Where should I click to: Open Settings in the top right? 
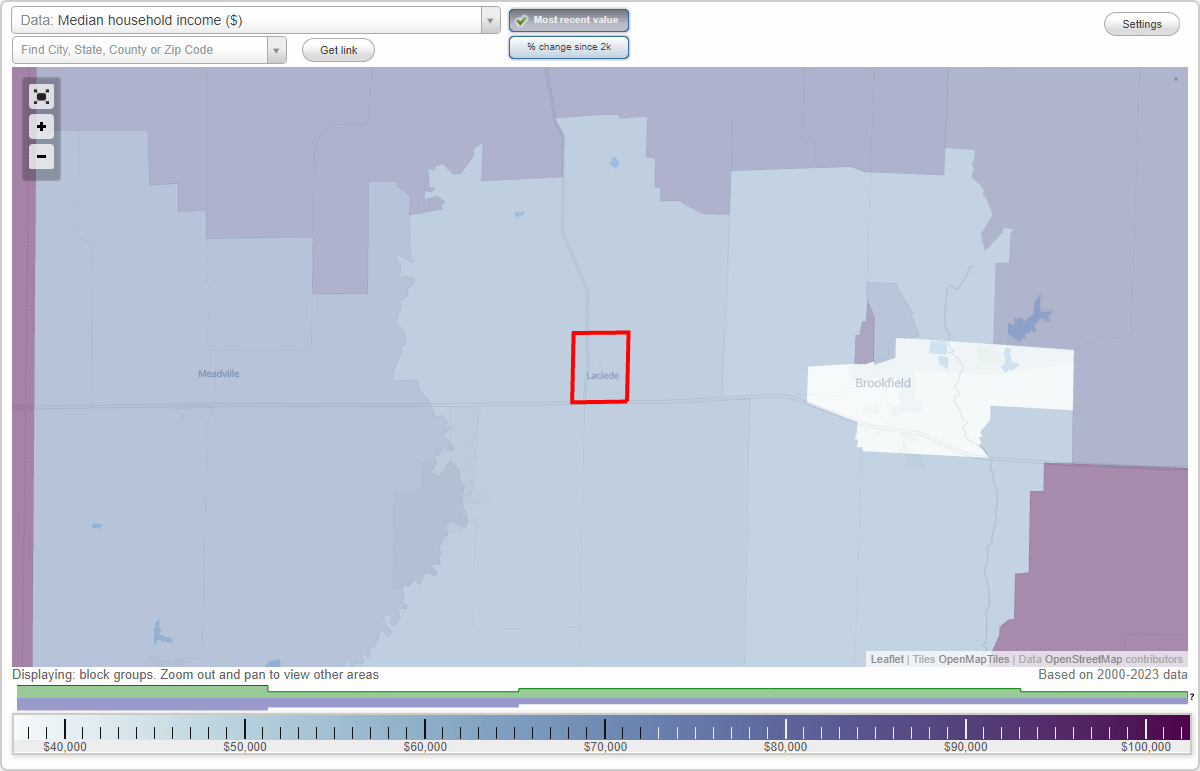coord(1141,23)
